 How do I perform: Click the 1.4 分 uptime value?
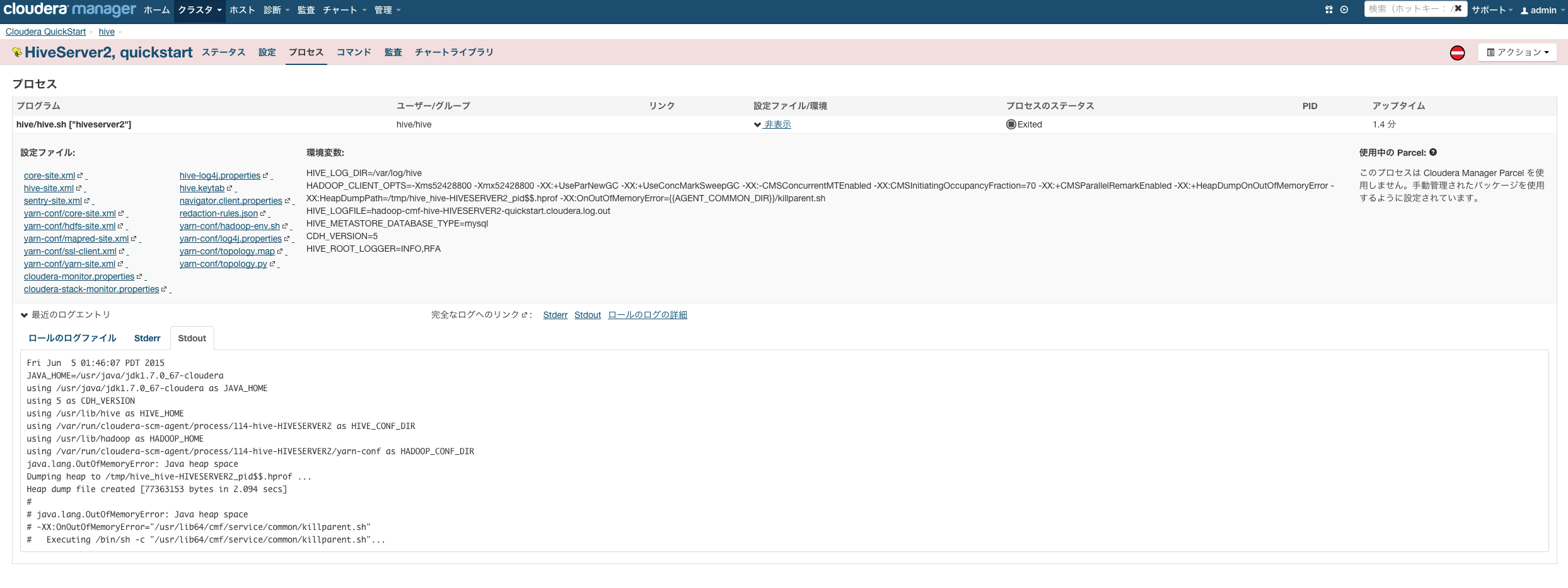[1384, 124]
